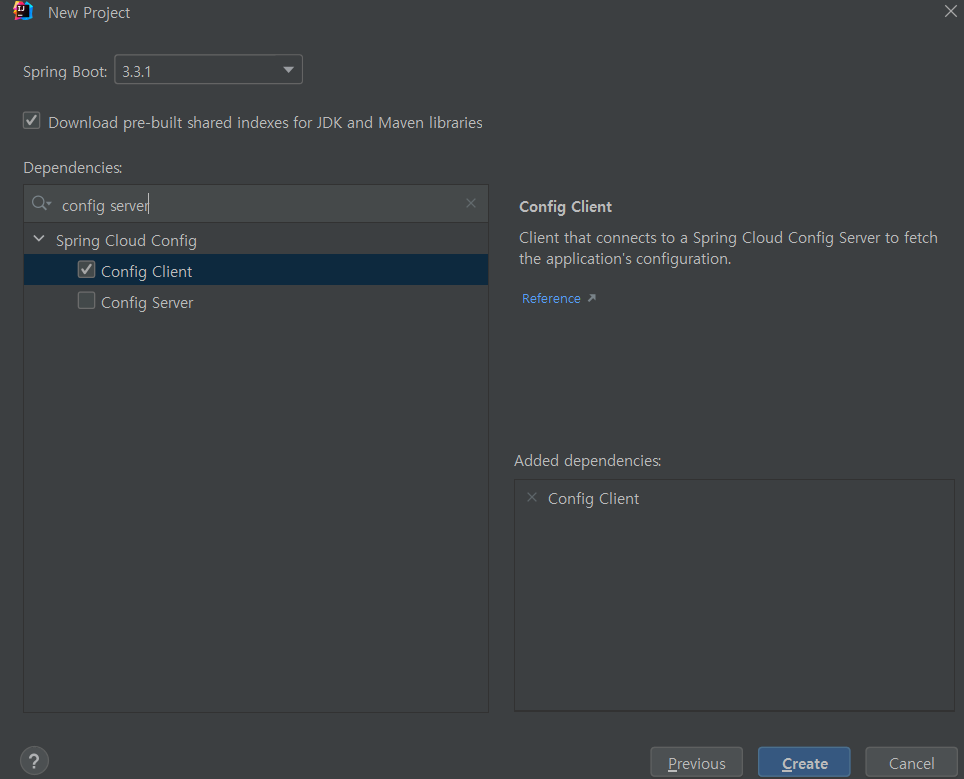Image resolution: width=964 pixels, height=779 pixels.
Task: Collapse the Spring Cloud Config group
Action: point(39,239)
